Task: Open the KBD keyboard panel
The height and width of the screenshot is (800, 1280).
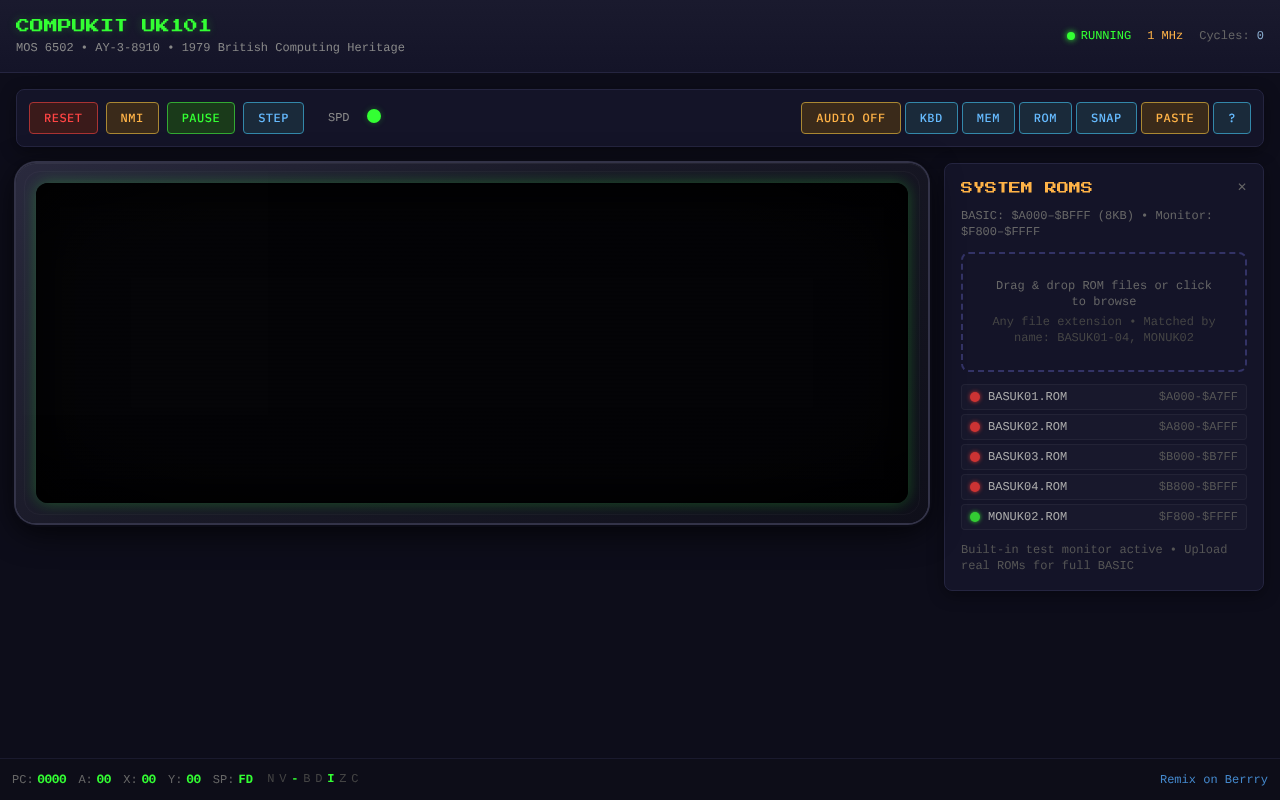Action: [931, 118]
